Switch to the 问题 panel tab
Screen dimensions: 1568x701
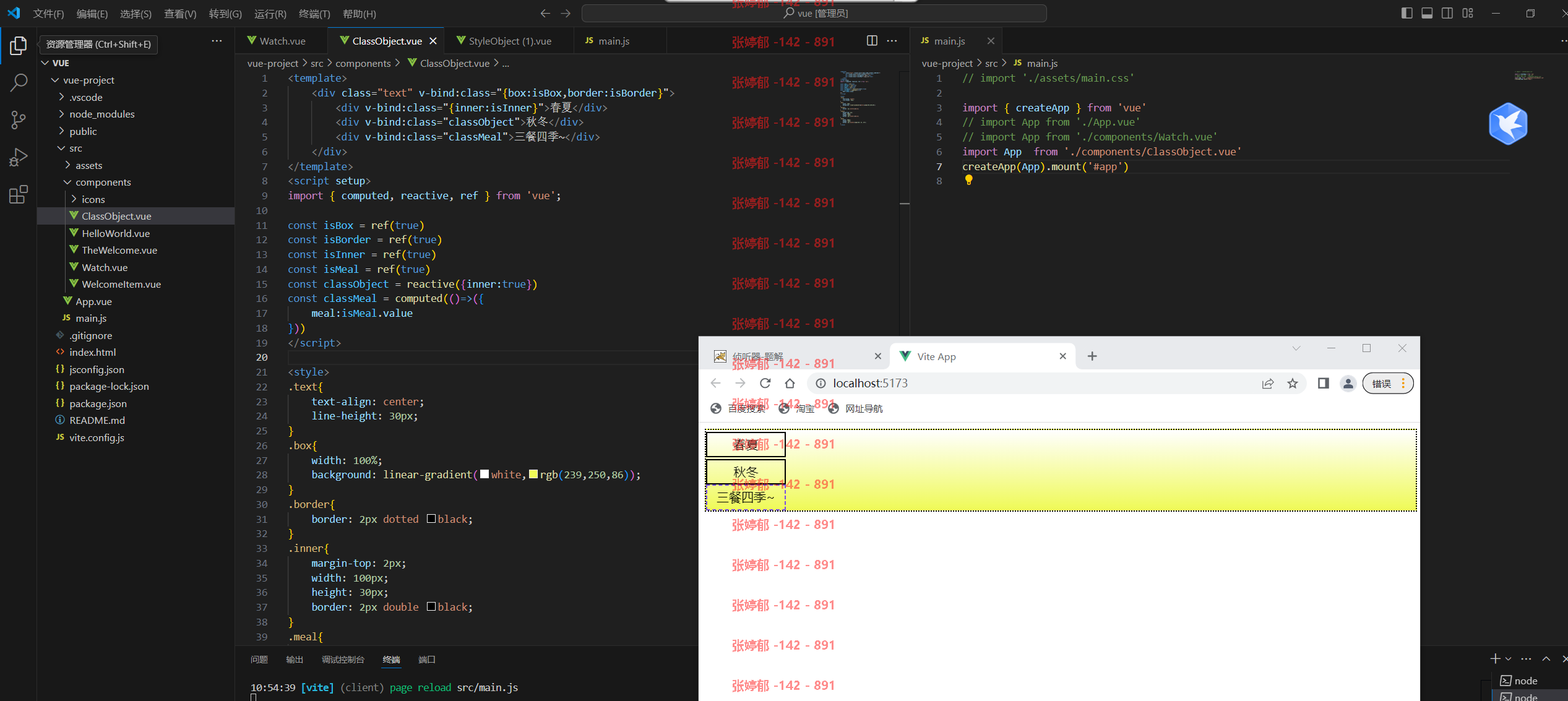click(259, 660)
